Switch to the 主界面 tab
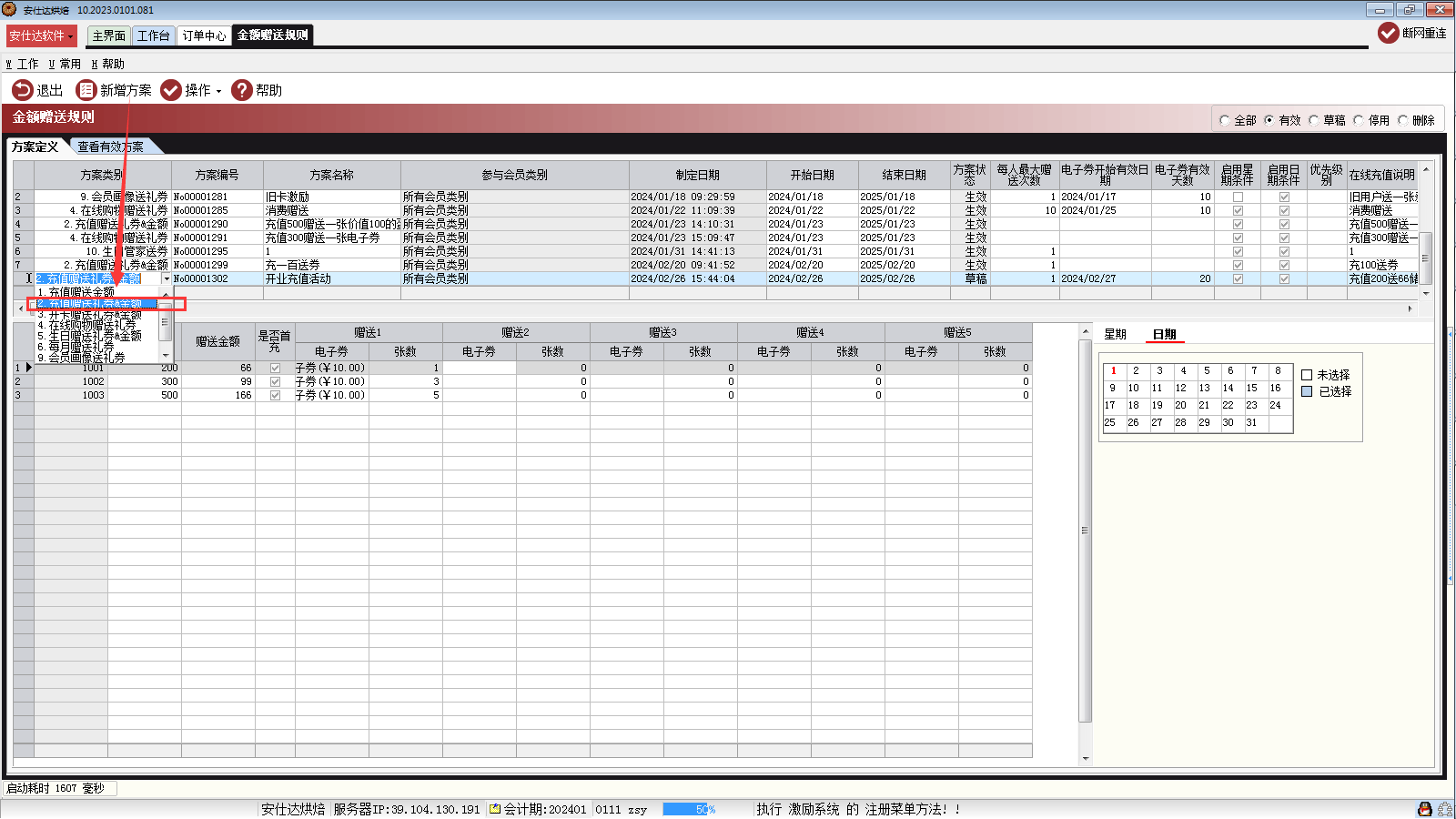Screen dimensions: 1456x819 (x=109, y=35)
